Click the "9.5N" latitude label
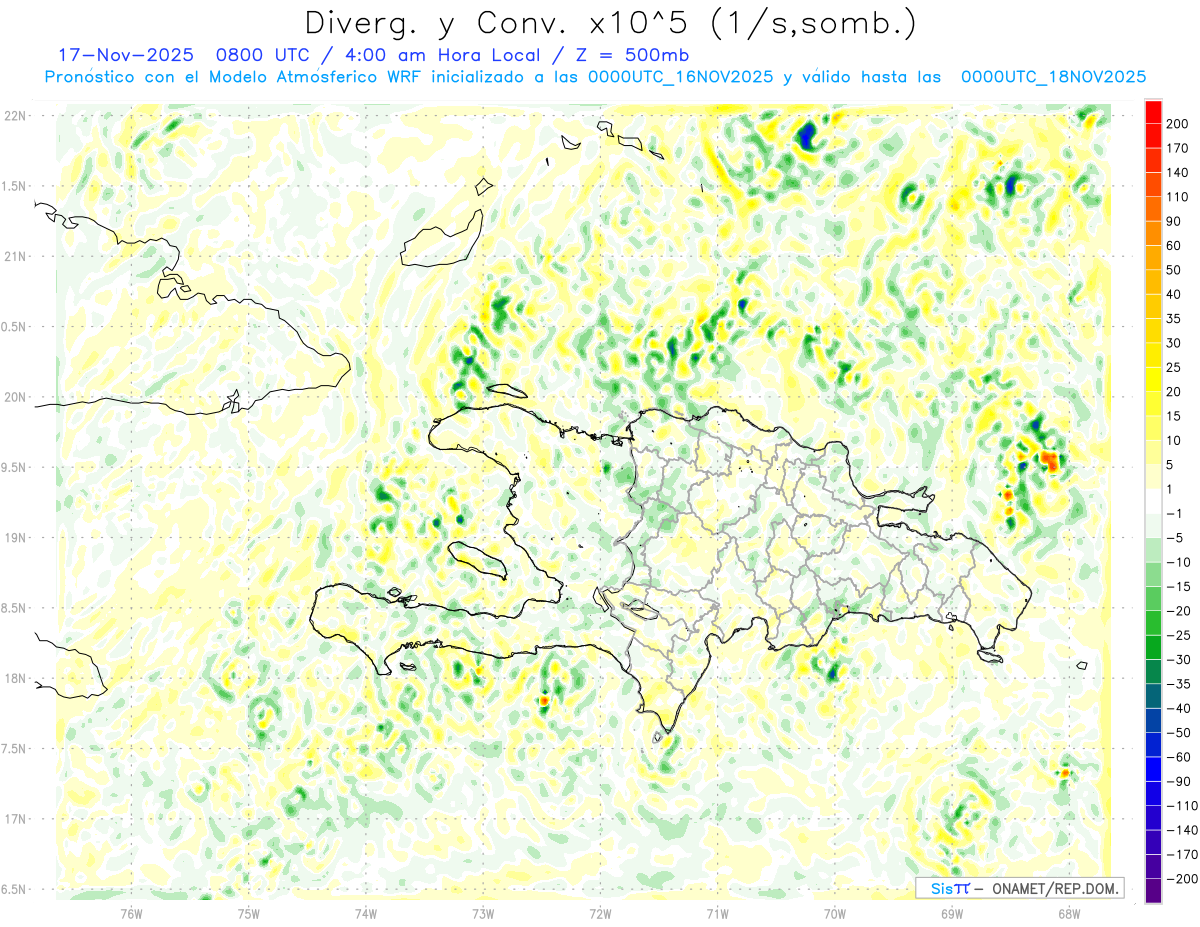This screenshot has width=1200, height=927. (x=15, y=468)
